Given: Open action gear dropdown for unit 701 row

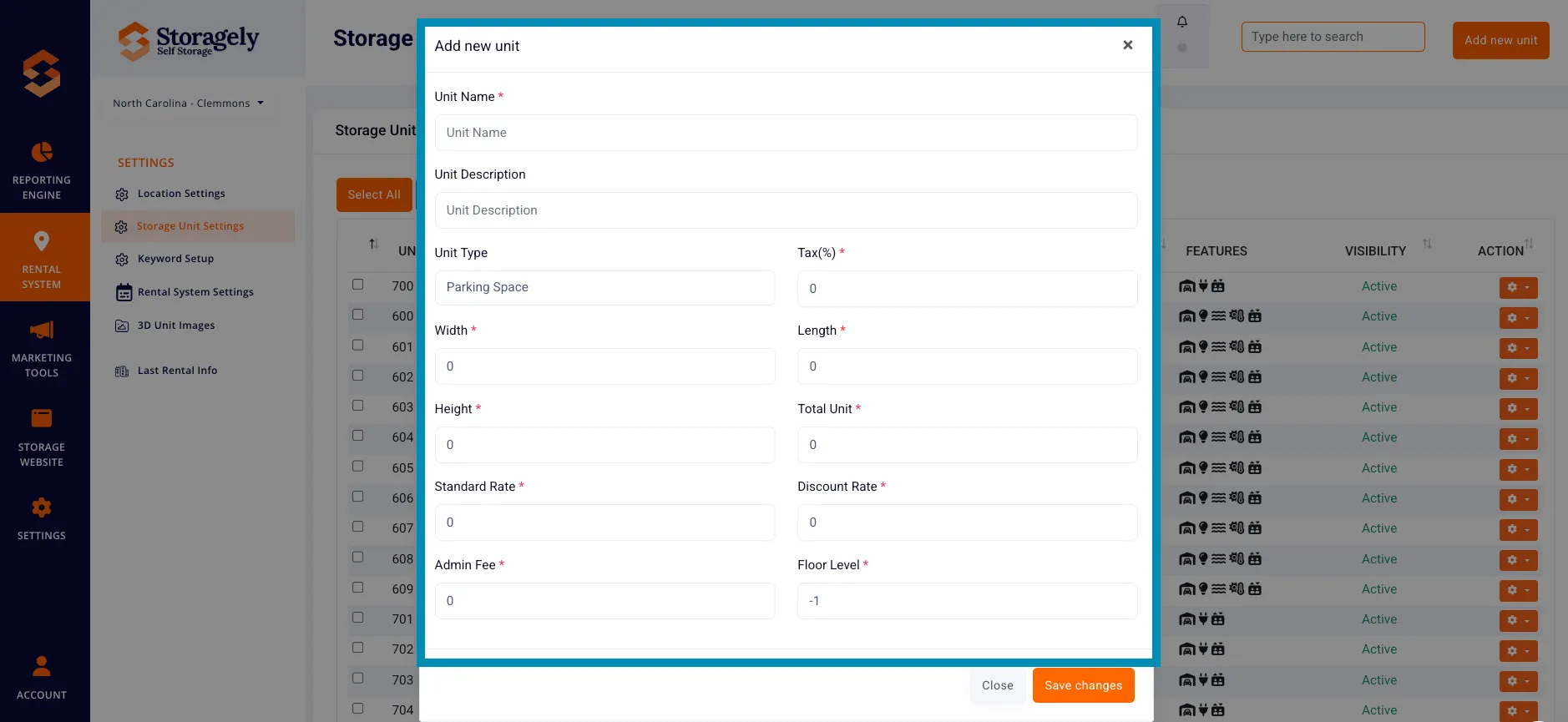Looking at the screenshot, I should (x=1518, y=621).
